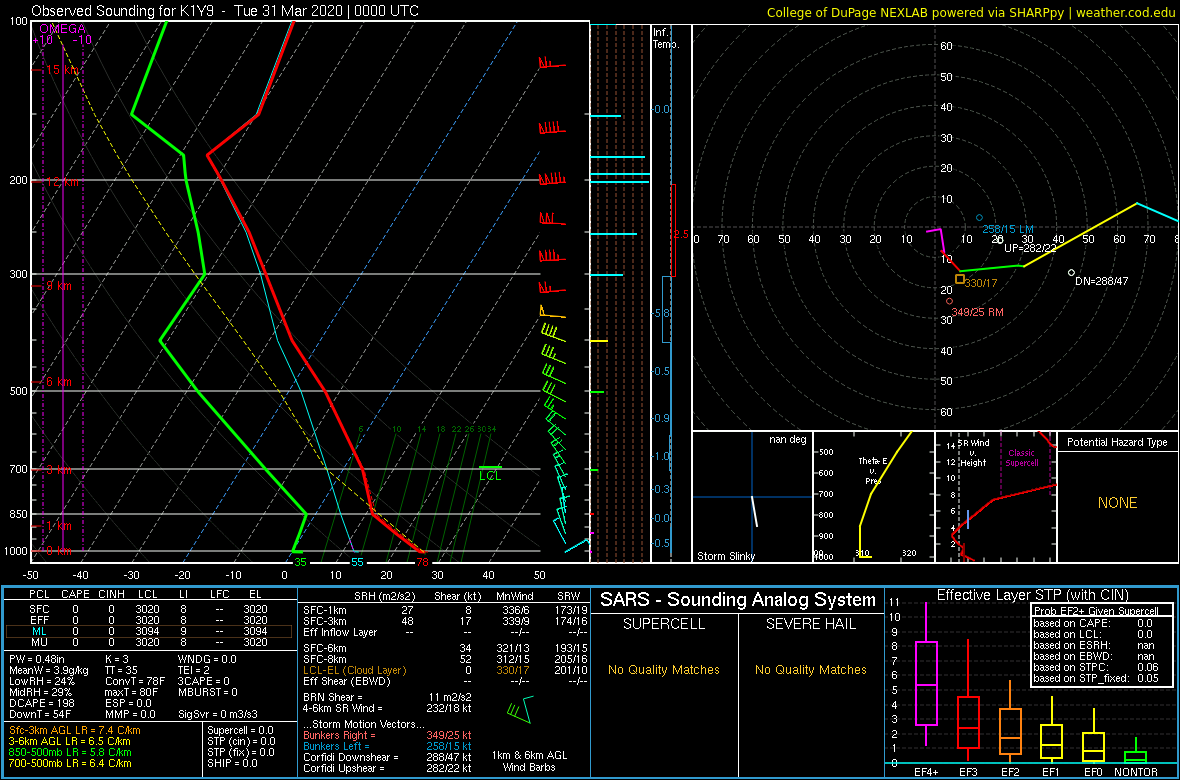Click the SEVERE HAIL column heading in SARS

pyautogui.click(x=810, y=624)
